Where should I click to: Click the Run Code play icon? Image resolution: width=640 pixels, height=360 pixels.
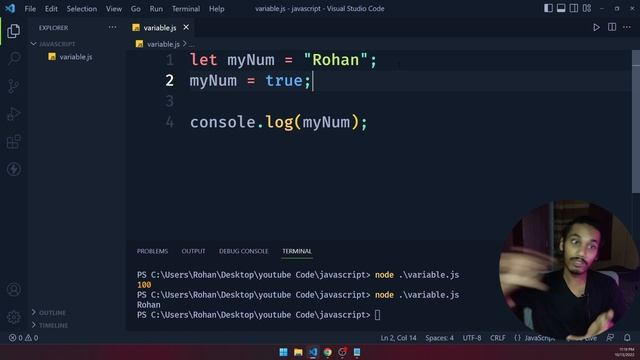pyautogui.click(x=596, y=27)
